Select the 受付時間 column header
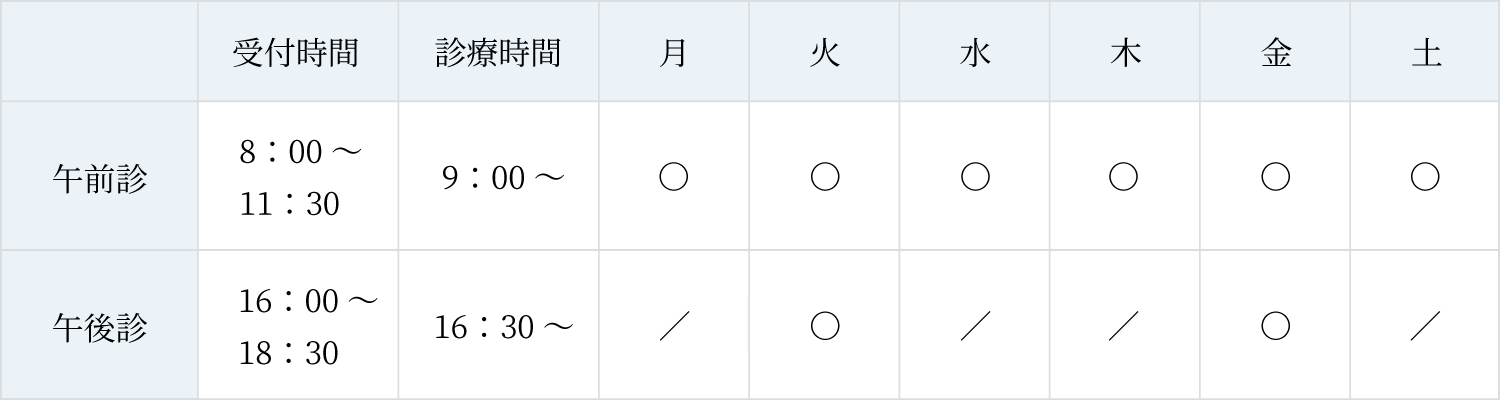Screen dimensions: 1500x400 [296, 53]
